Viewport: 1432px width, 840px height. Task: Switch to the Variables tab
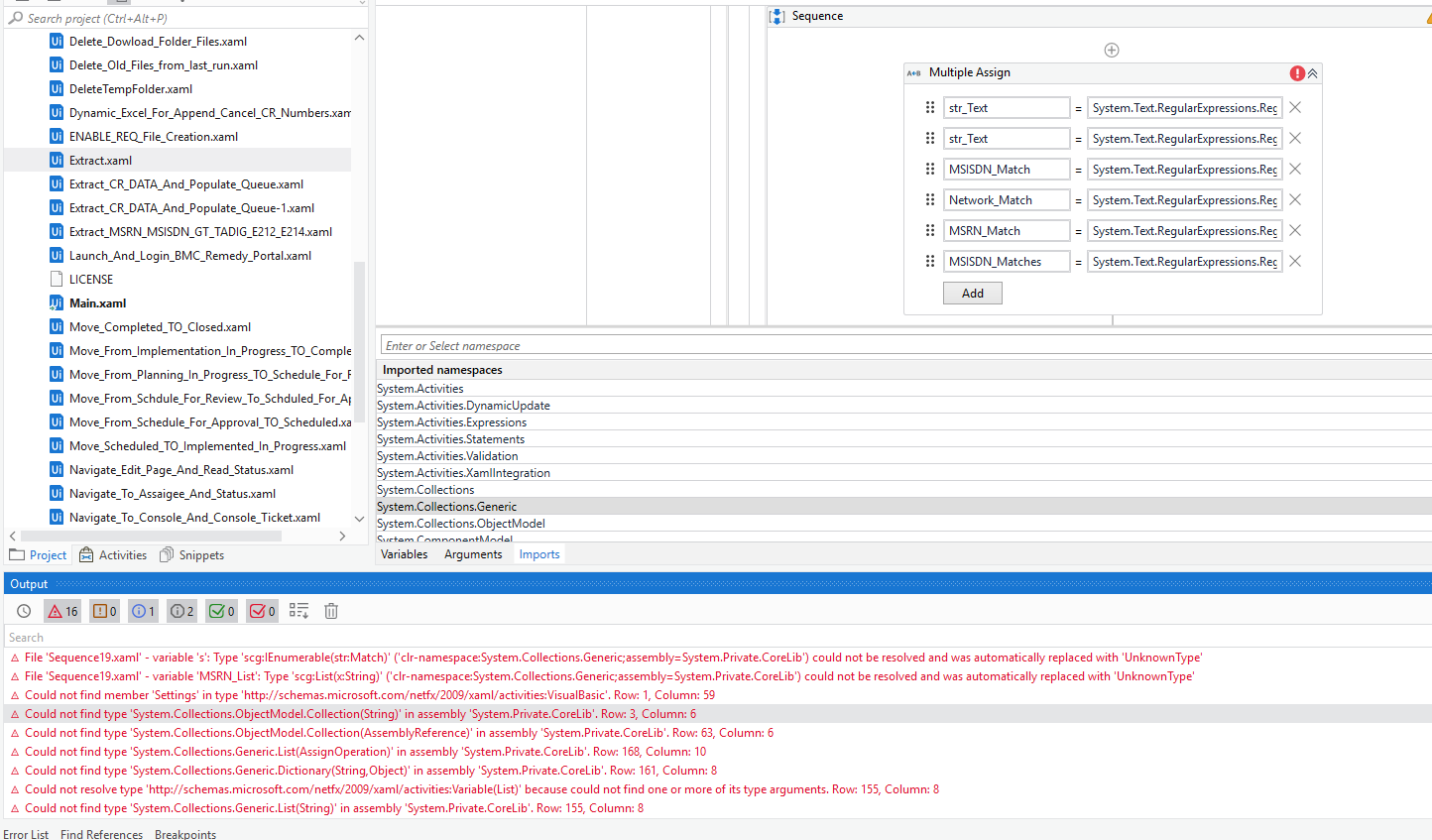click(x=405, y=554)
